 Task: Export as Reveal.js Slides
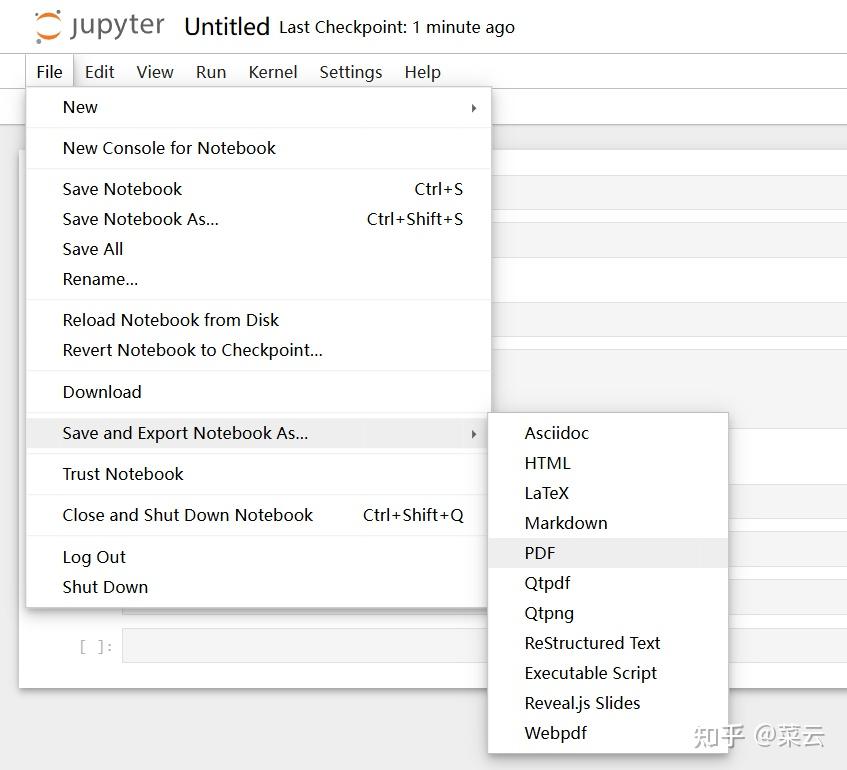(583, 702)
